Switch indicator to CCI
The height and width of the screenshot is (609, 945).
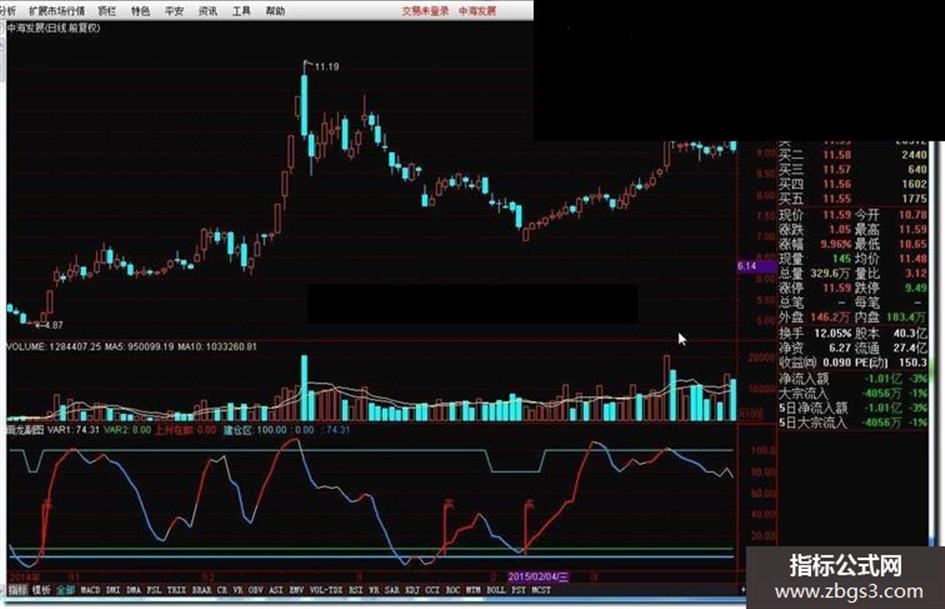click(433, 590)
